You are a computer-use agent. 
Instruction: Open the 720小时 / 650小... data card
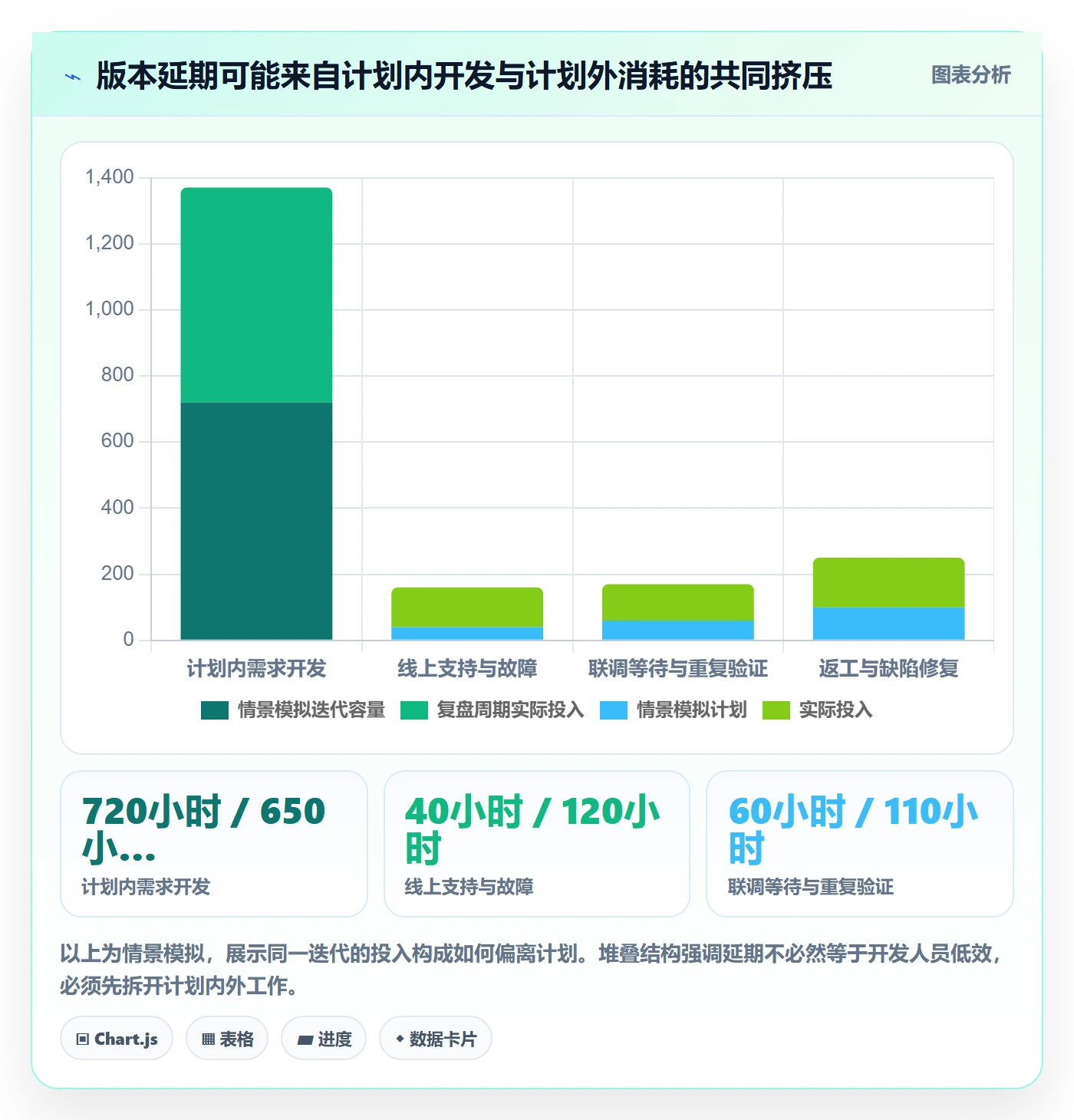(214, 844)
